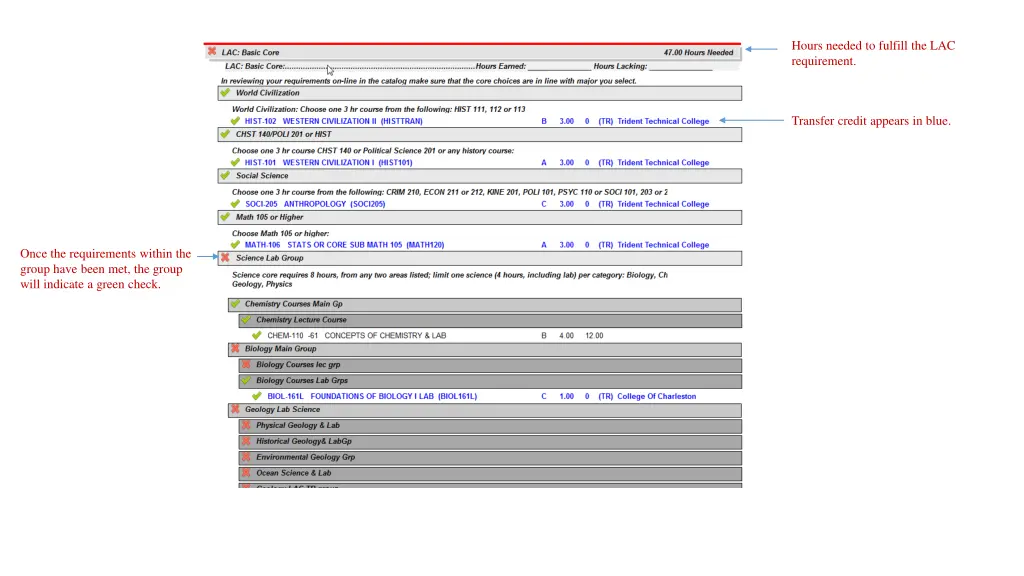Click the green check beside Social Science
The image size is (1024, 576).
(x=225, y=176)
